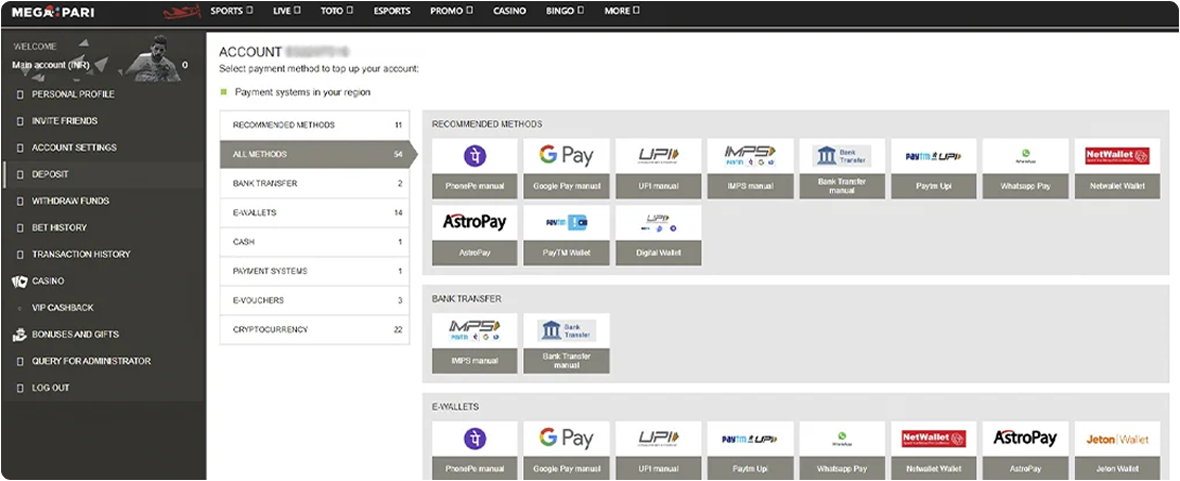Expand the Toto menu
Viewport: 1180px width, 481px height.
click(337, 11)
